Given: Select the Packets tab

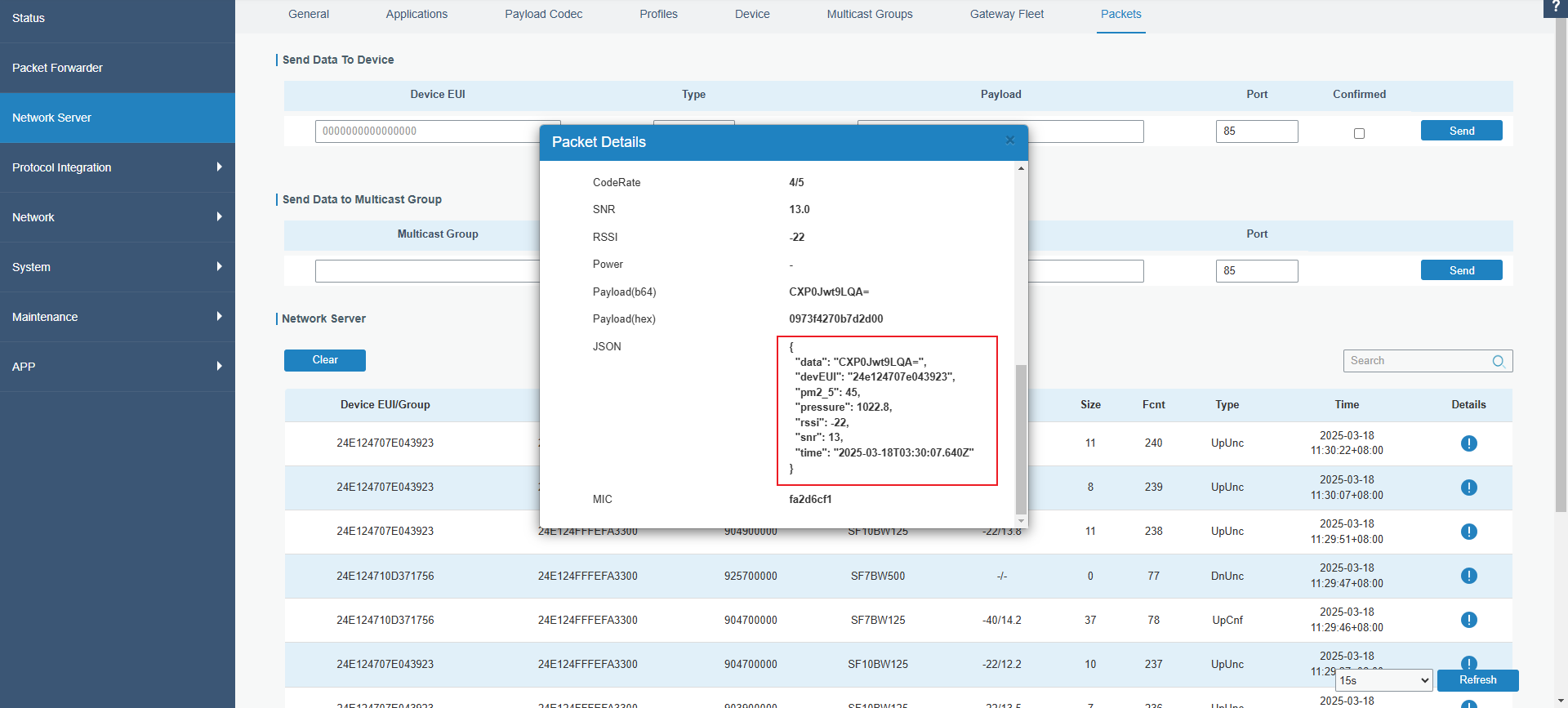Looking at the screenshot, I should pyautogui.click(x=1120, y=14).
